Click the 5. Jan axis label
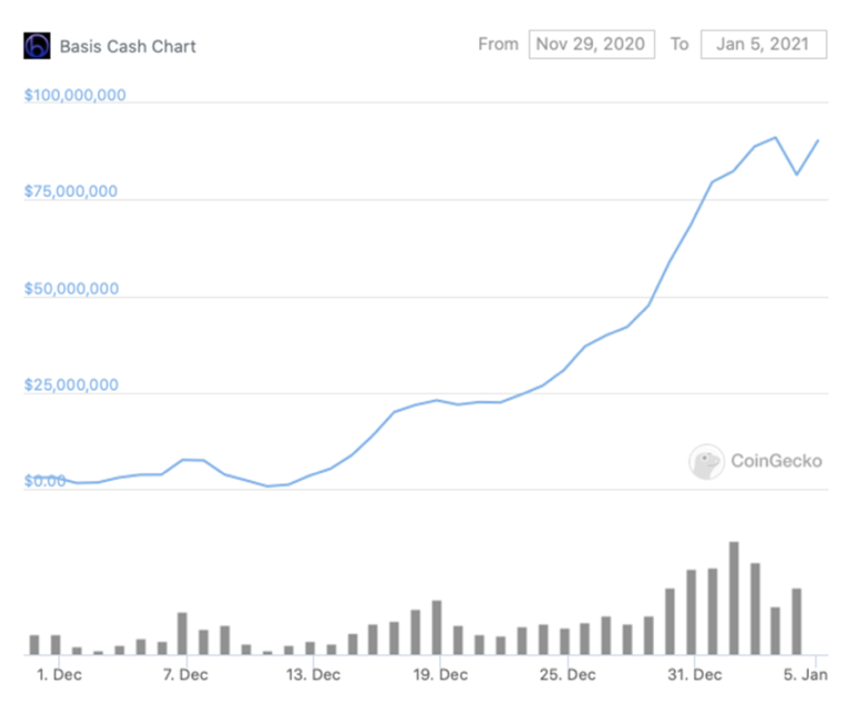The height and width of the screenshot is (704, 864). tap(806, 674)
